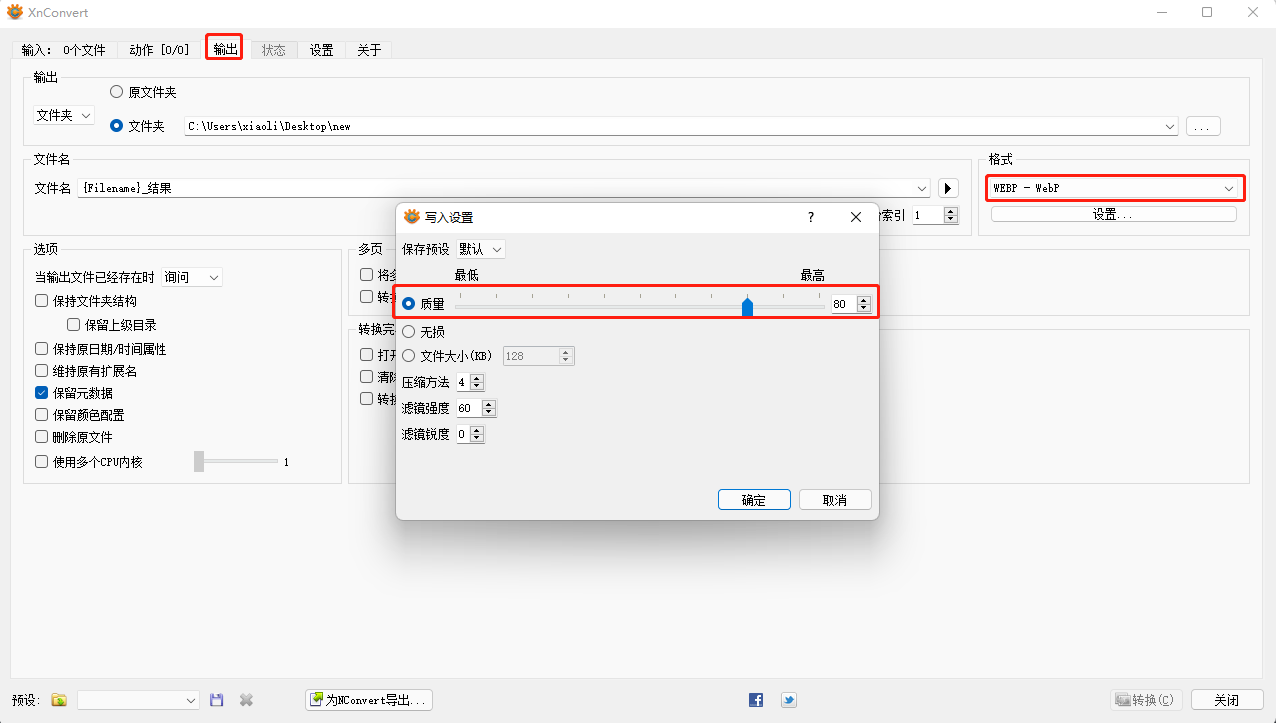The image size is (1276, 723).
Task: Switch to the 动作 [0/0] tab
Action: [x=159, y=50]
